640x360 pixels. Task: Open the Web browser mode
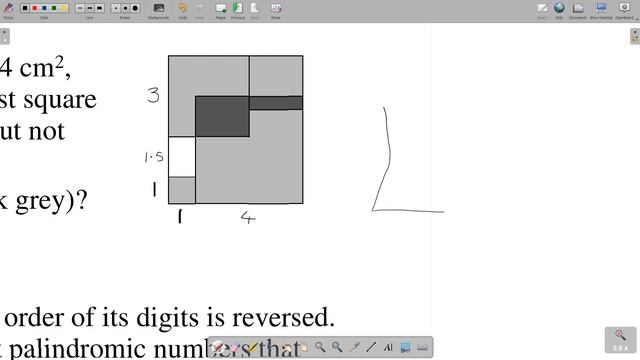(559, 10)
